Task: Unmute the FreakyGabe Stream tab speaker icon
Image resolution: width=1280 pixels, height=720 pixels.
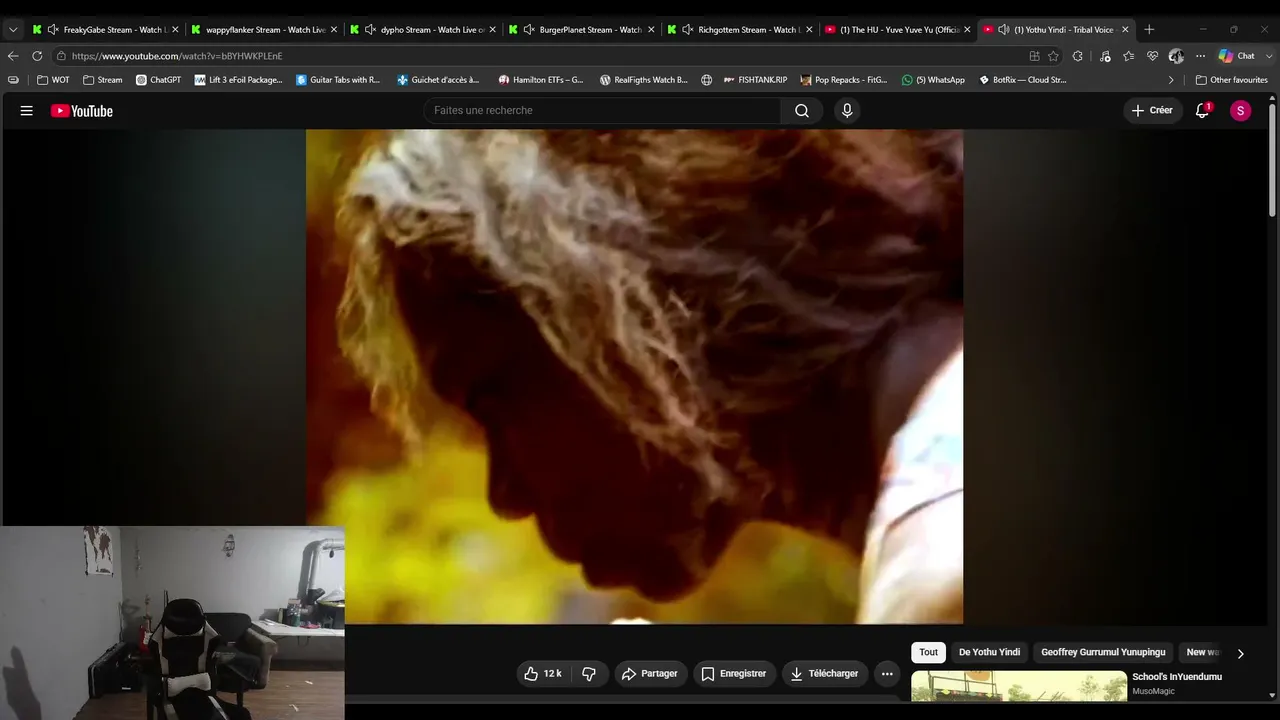Action: pos(53,30)
